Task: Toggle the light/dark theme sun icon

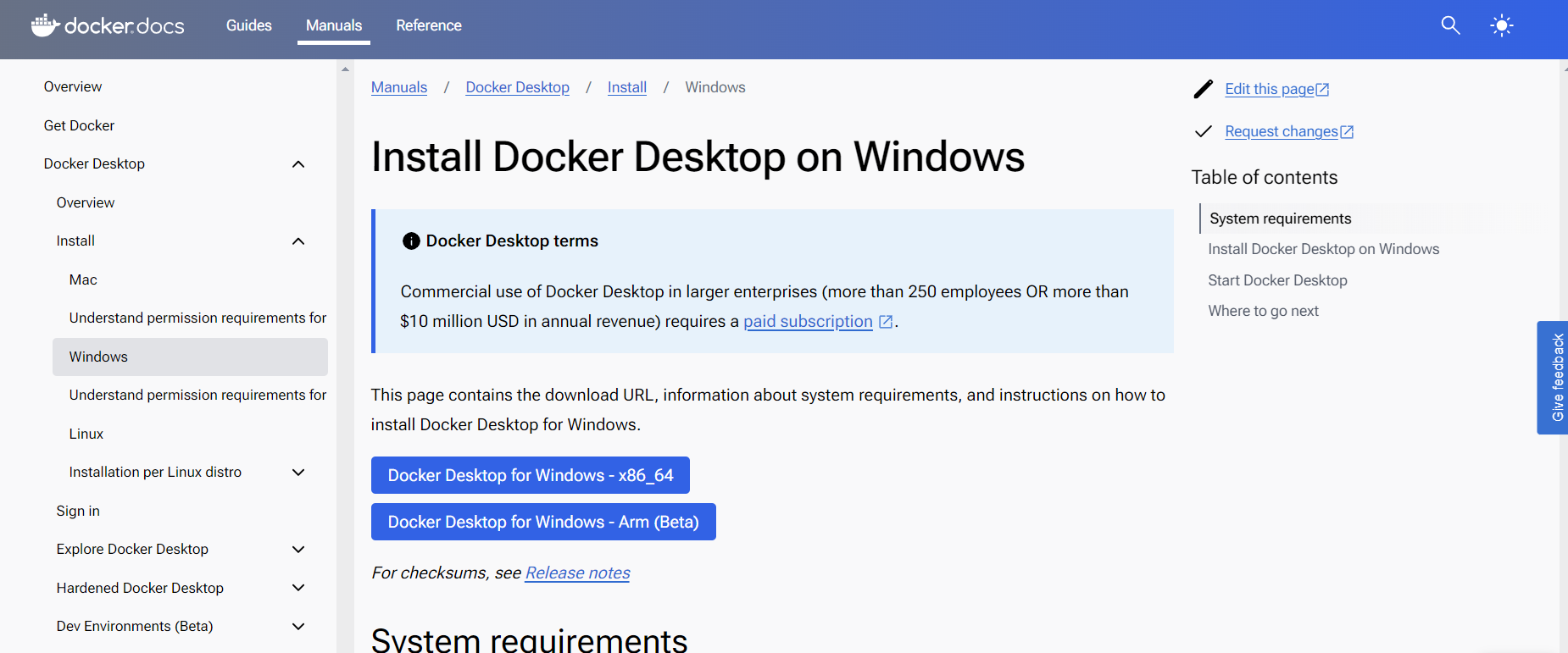Action: tap(1502, 25)
